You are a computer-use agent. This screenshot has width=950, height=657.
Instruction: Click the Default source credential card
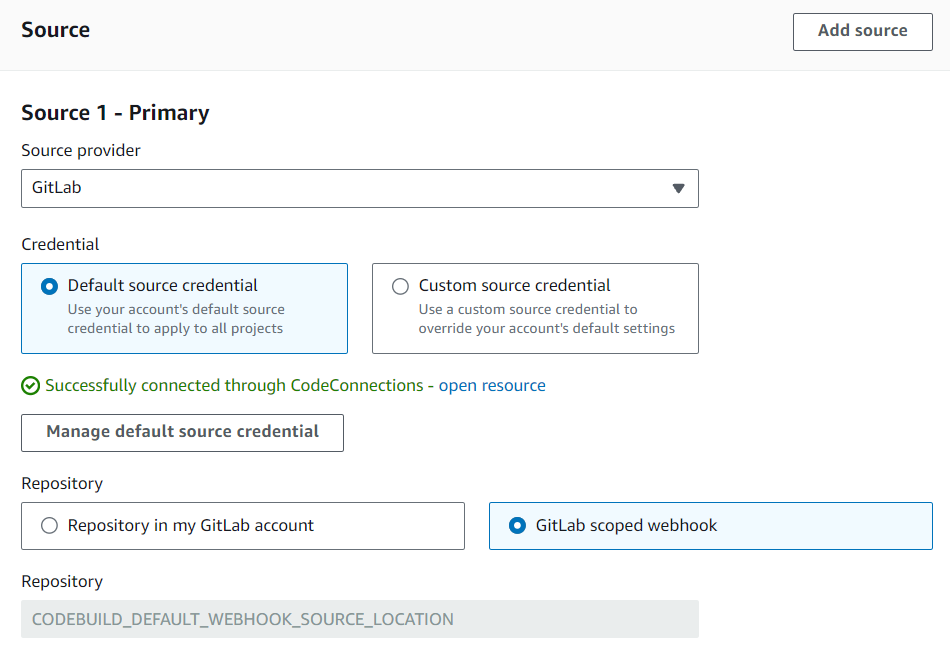click(184, 308)
